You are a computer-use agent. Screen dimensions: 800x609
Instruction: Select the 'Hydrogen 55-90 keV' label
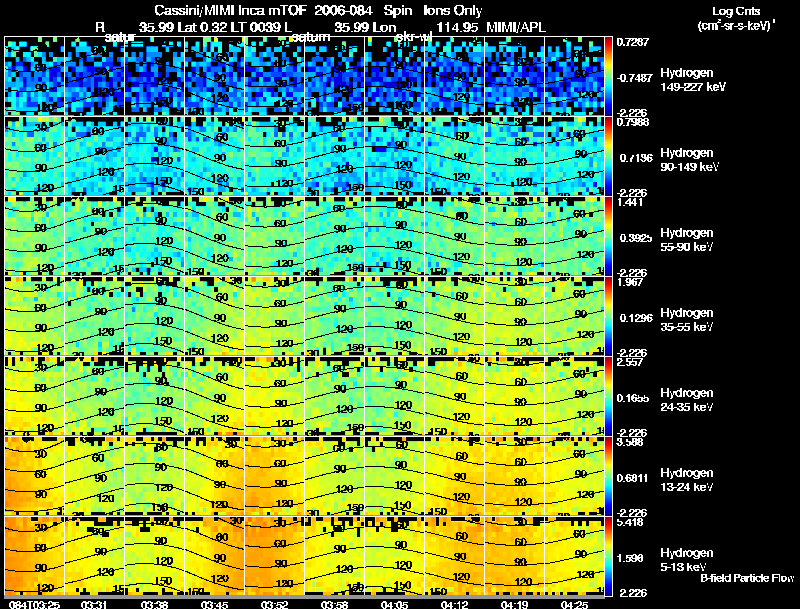point(687,240)
